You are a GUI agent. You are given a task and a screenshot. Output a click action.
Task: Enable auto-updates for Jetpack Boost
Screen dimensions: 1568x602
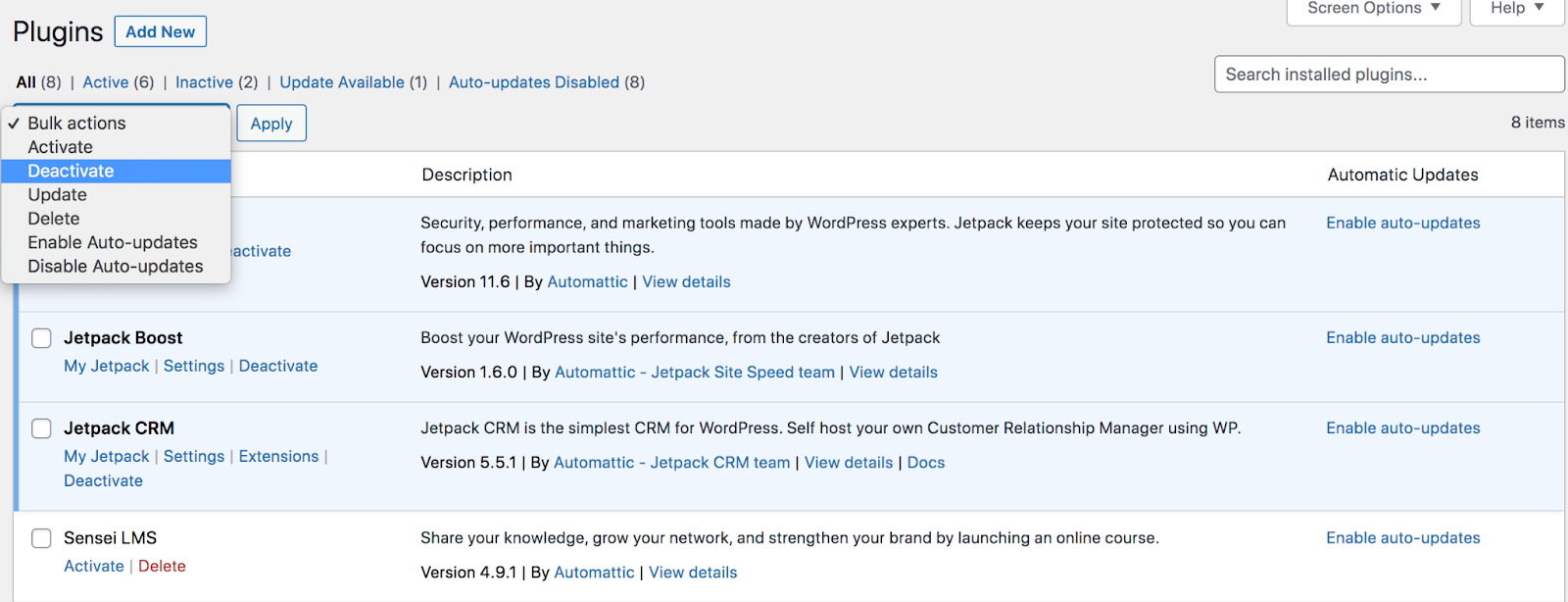tap(1403, 337)
